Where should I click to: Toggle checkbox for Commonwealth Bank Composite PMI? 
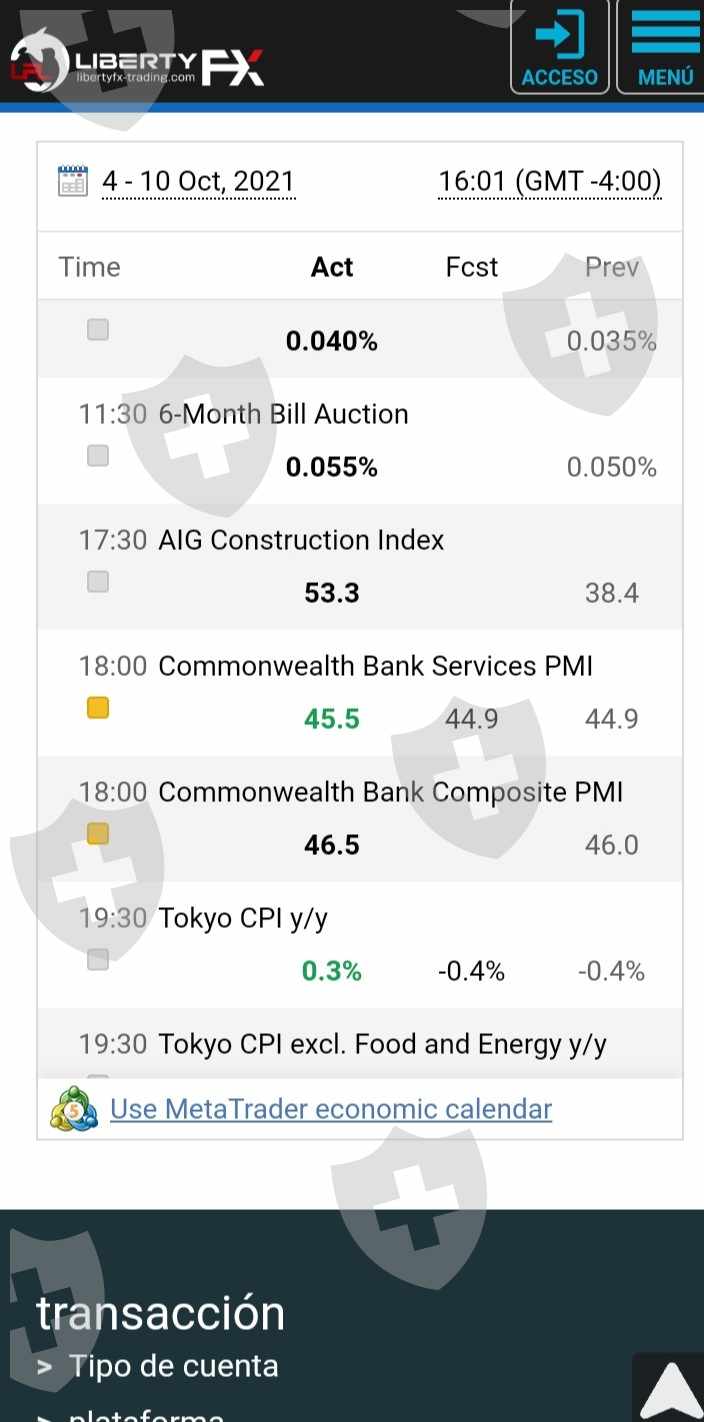98,834
